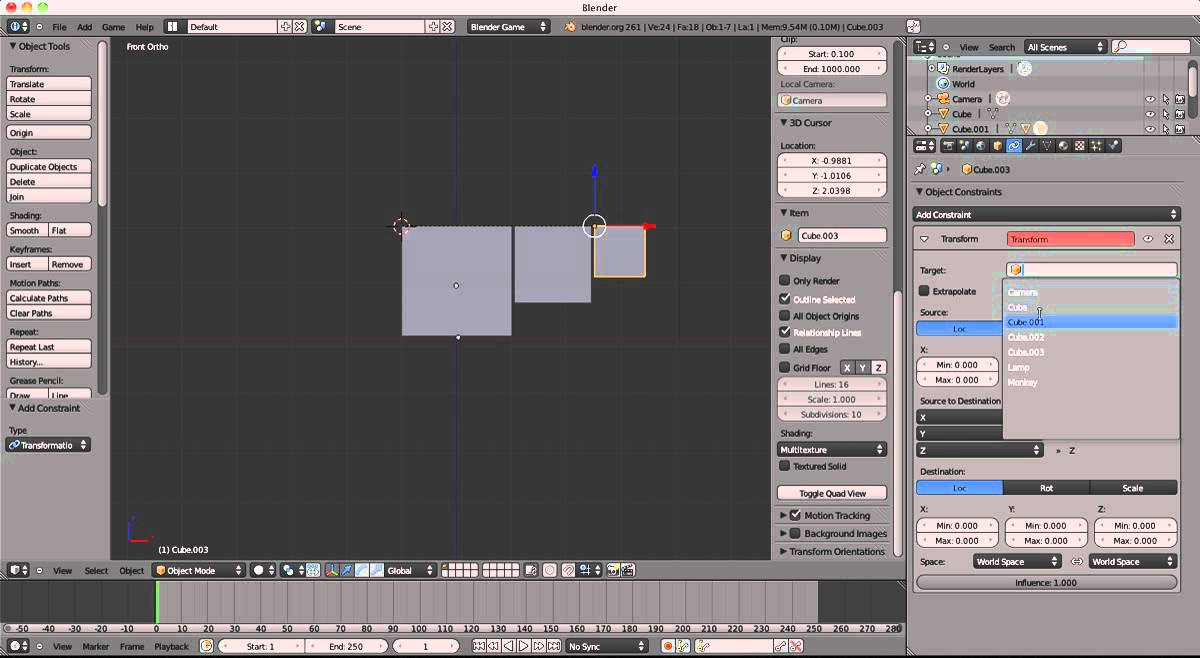The height and width of the screenshot is (658, 1200).
Task: Hide Transform constraint with eye icon
Action: point(1148,239)
